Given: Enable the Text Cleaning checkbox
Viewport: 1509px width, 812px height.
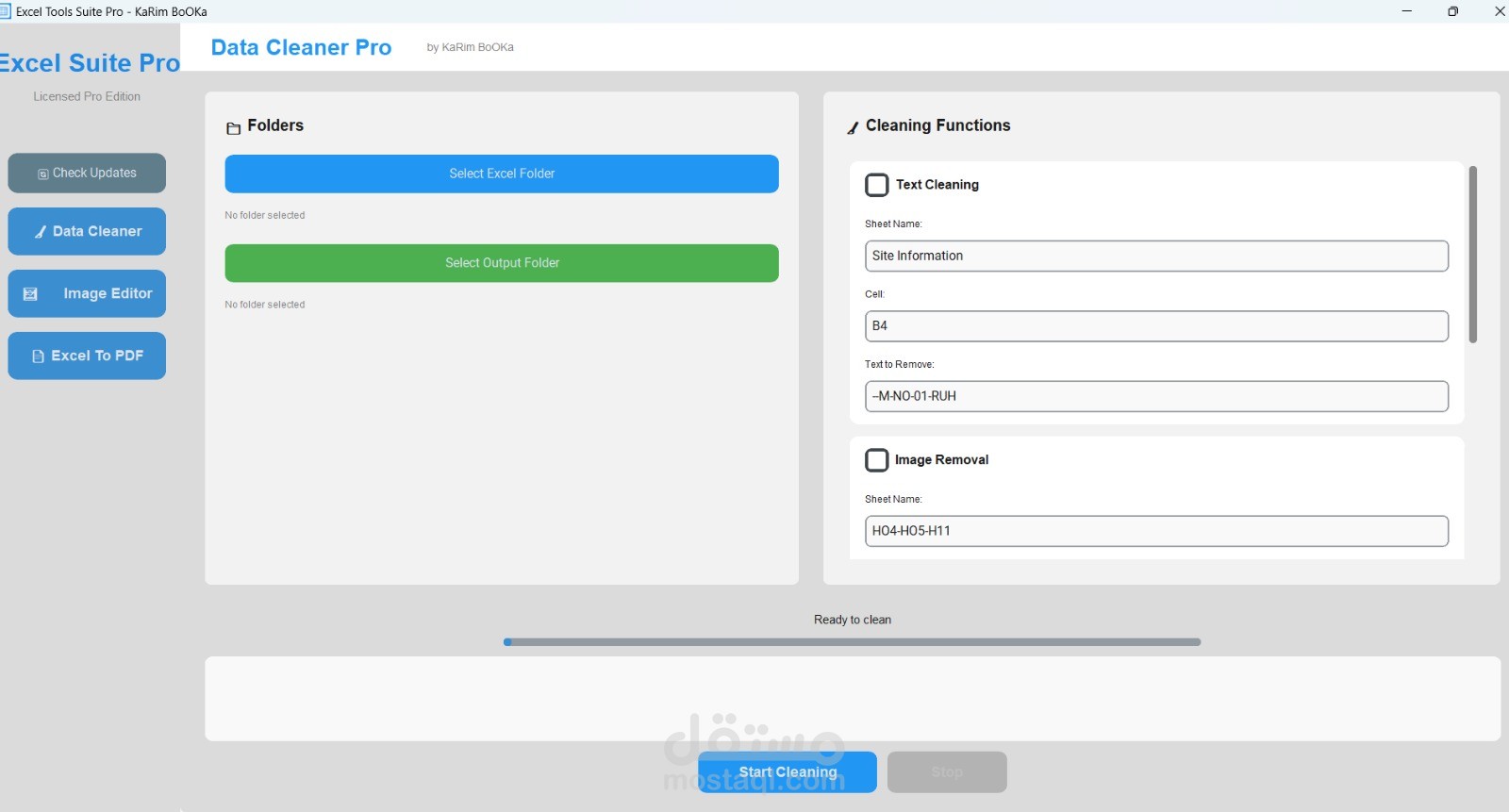Looking at the screenshot, I should [x=877, y=185].
